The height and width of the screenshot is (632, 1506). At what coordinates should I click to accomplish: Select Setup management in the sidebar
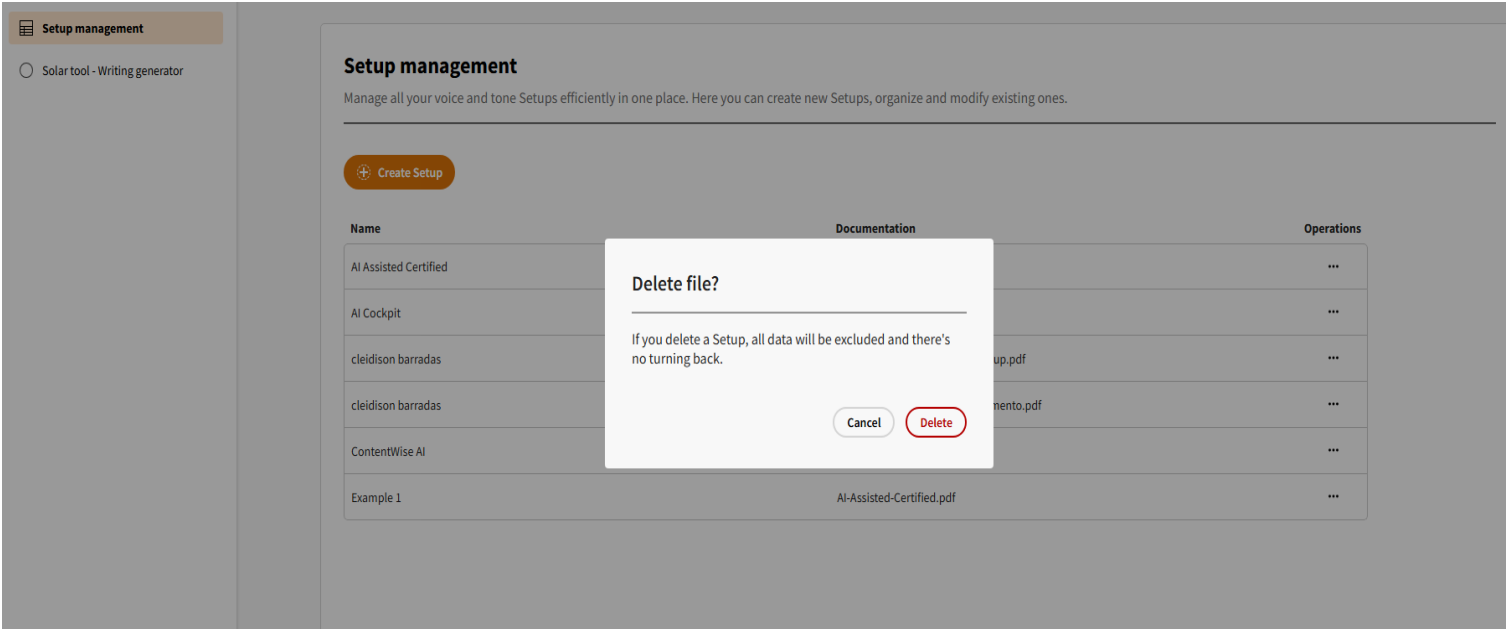[x=93, y=29]
